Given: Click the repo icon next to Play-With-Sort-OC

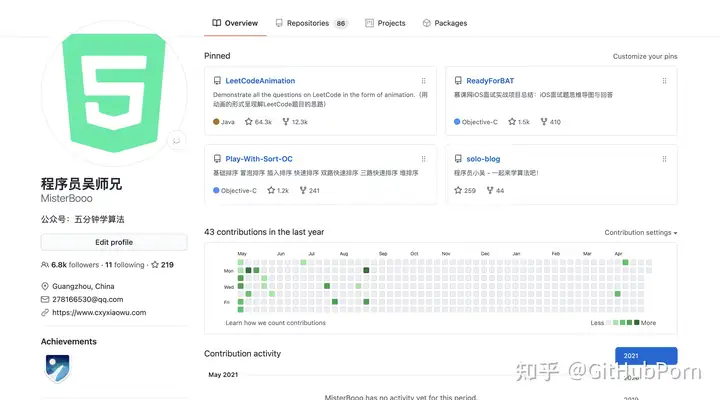Looking at the screenshot, I should click(x=217, y=159).
